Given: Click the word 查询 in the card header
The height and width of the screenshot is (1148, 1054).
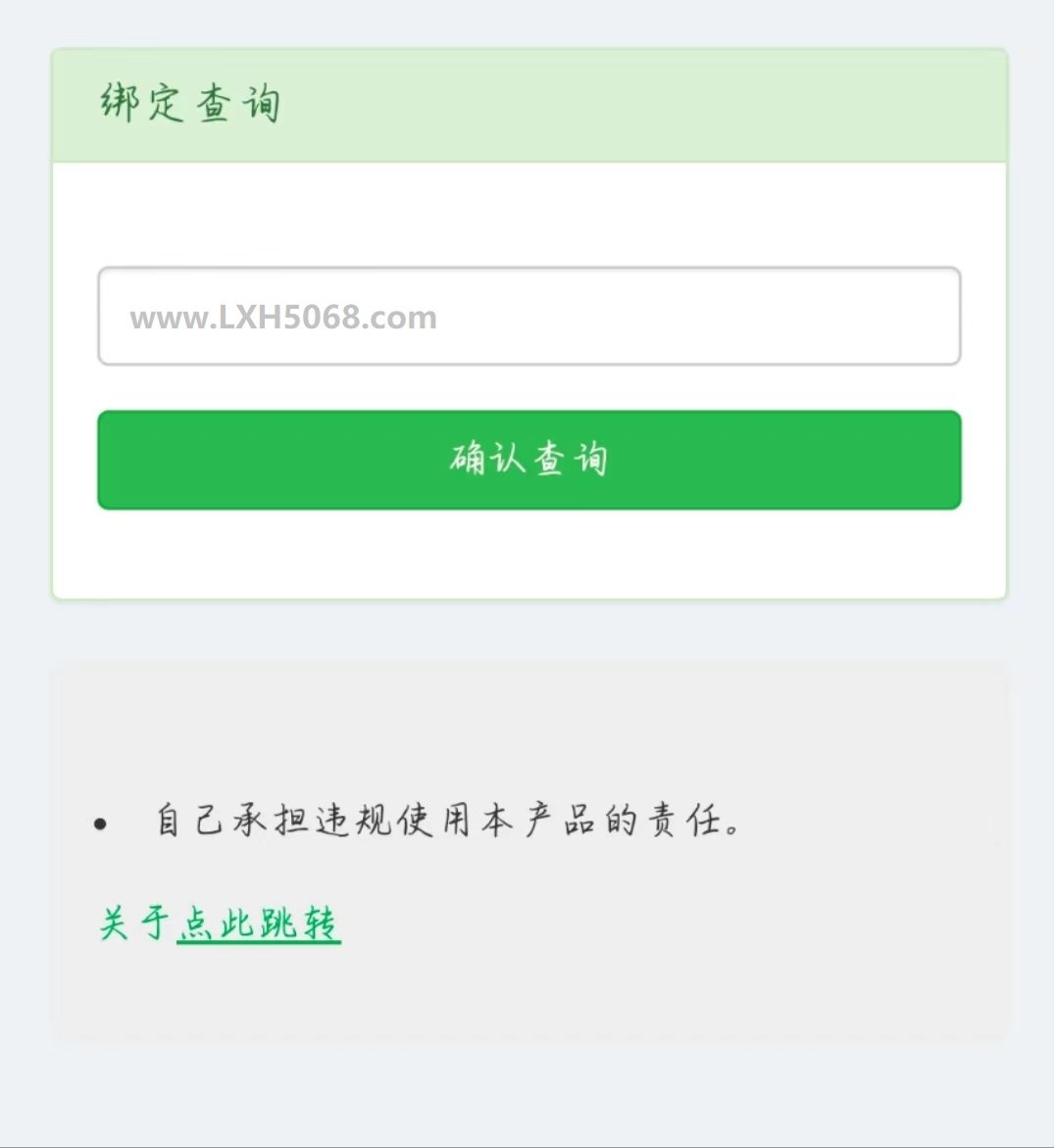Looking at the screenshot, I should (238, 103).
